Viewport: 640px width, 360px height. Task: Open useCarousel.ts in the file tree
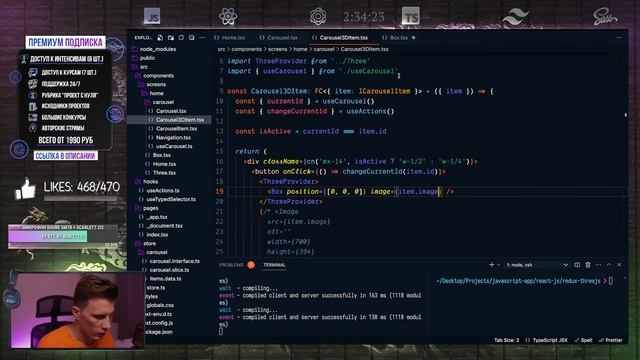pos(174,146)
